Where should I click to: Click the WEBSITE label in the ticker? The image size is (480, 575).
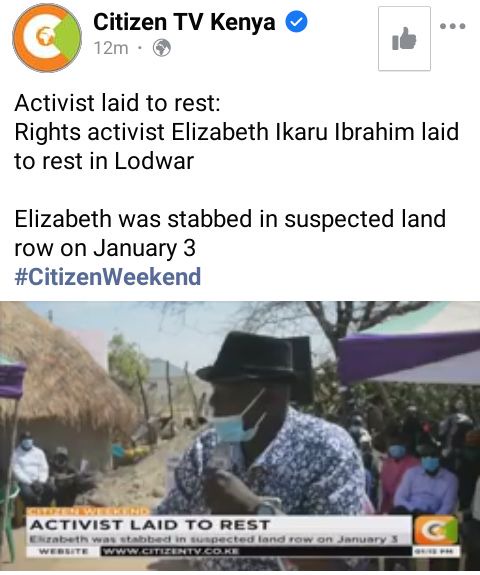click(64, 551)
